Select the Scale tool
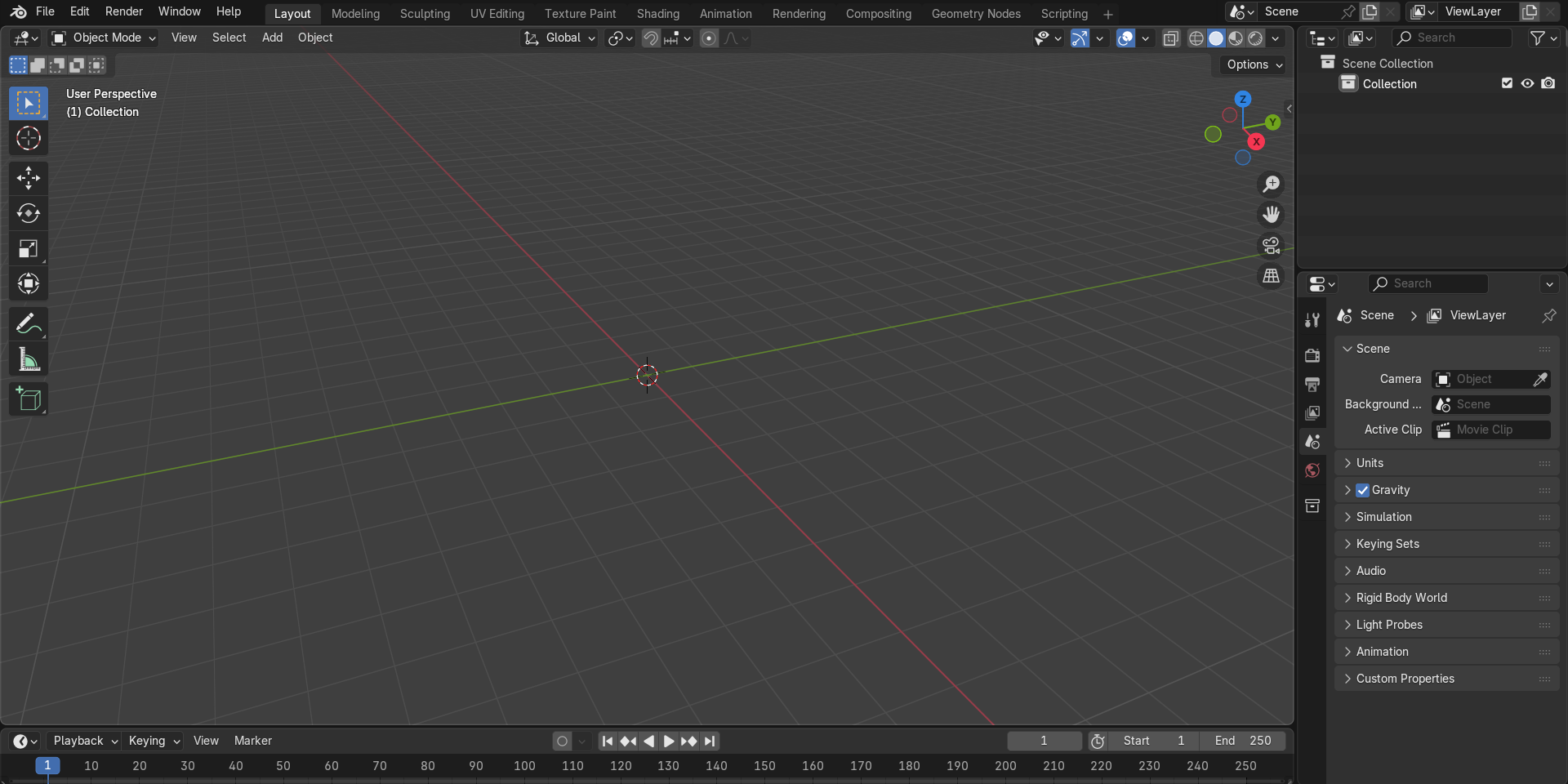Image resolution: width=1568 pixels, height=784 pixels. point(29,248)
